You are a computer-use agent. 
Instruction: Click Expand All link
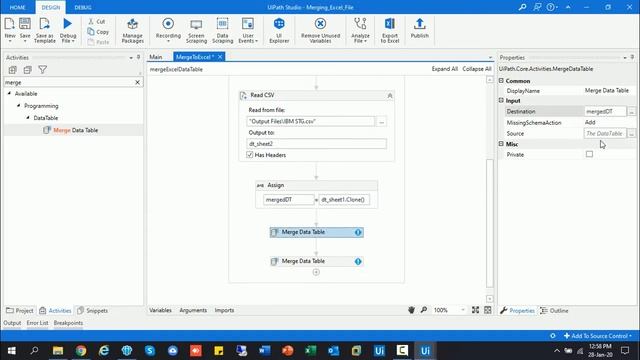[x=444, y=69]
